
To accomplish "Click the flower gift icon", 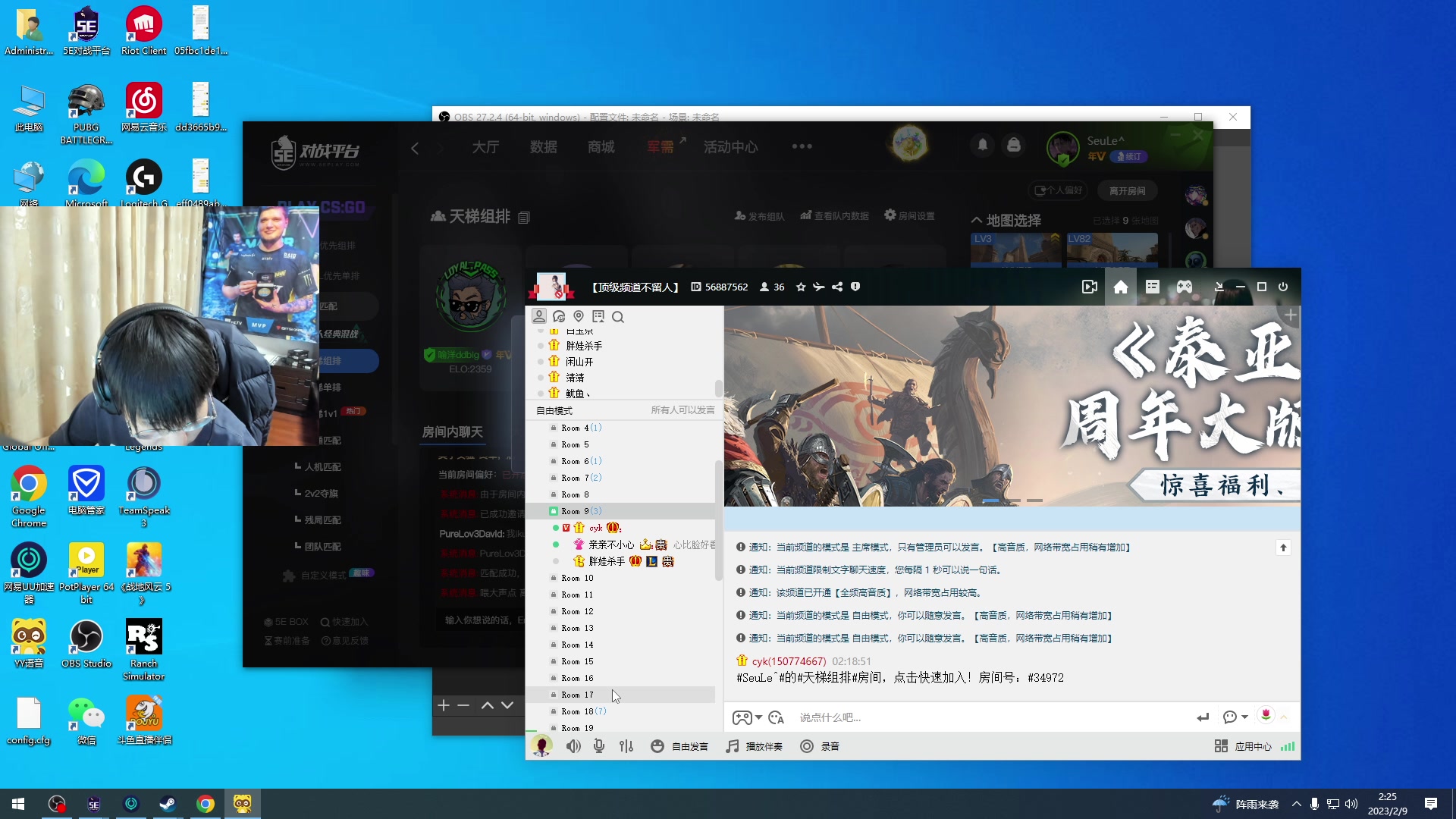I will [1266, 715].
